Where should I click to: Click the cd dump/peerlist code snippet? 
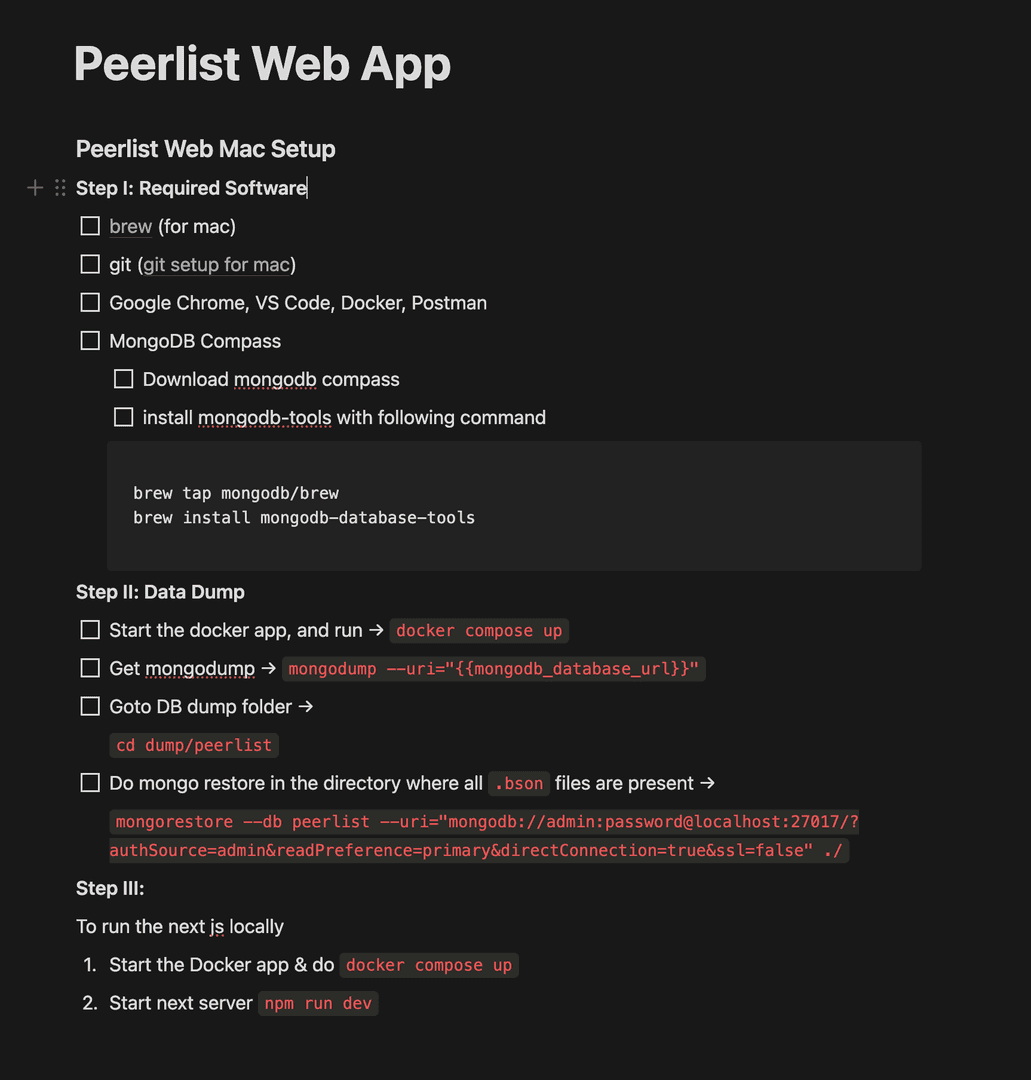(194, 745)
